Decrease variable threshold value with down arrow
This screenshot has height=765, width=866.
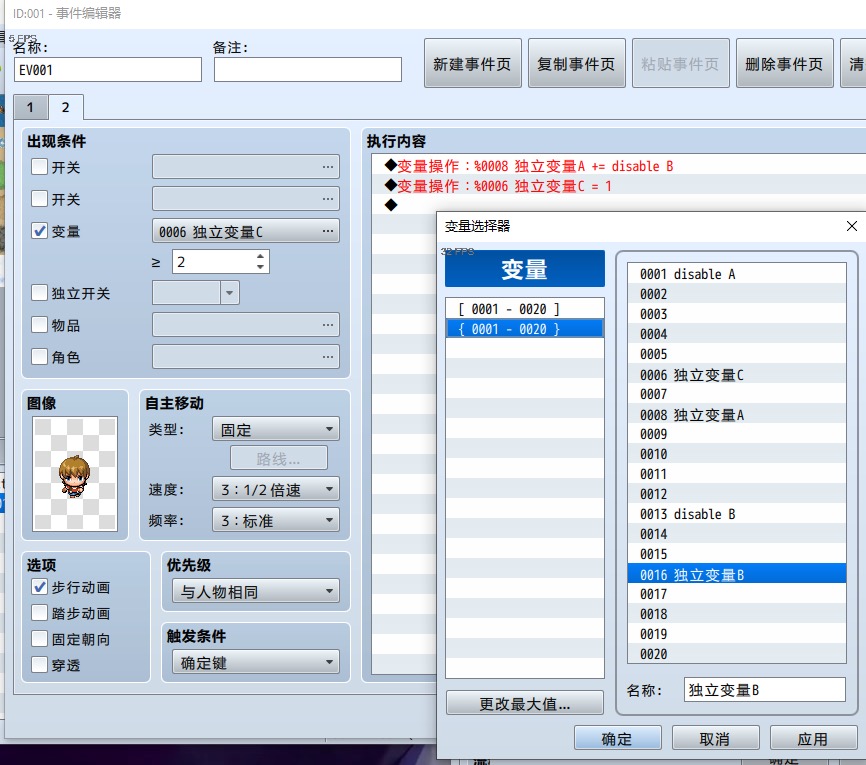260,267
